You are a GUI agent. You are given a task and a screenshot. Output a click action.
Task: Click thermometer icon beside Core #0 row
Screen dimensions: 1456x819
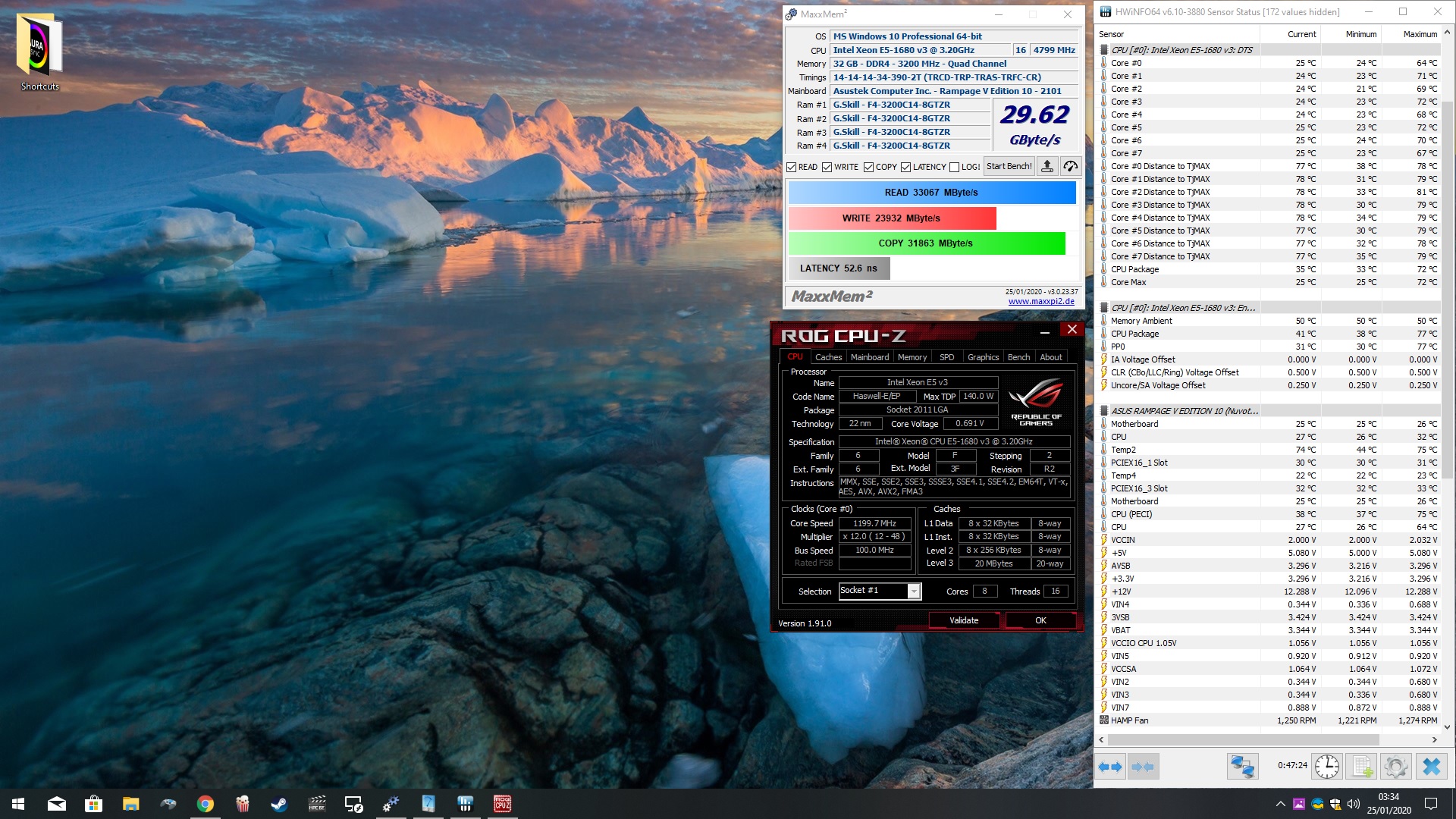pos(1104,63)
